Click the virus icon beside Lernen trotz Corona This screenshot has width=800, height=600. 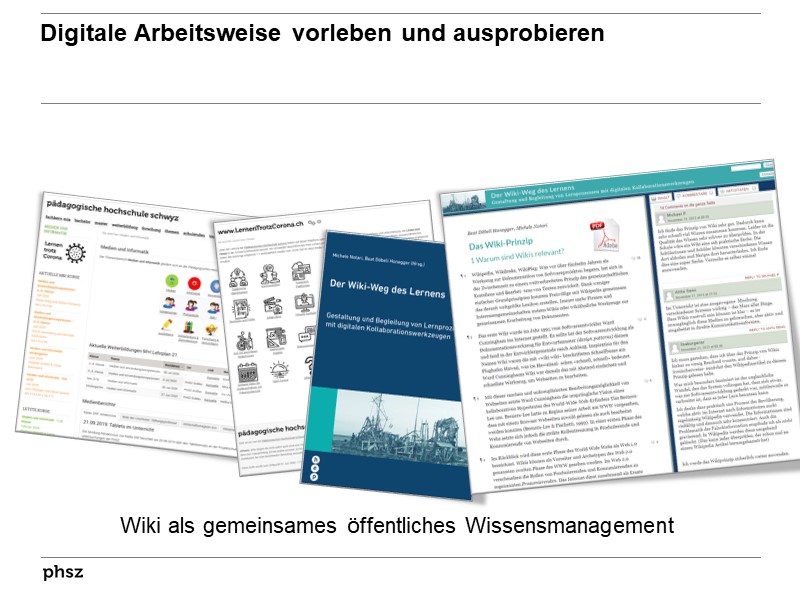click(73, 253)
